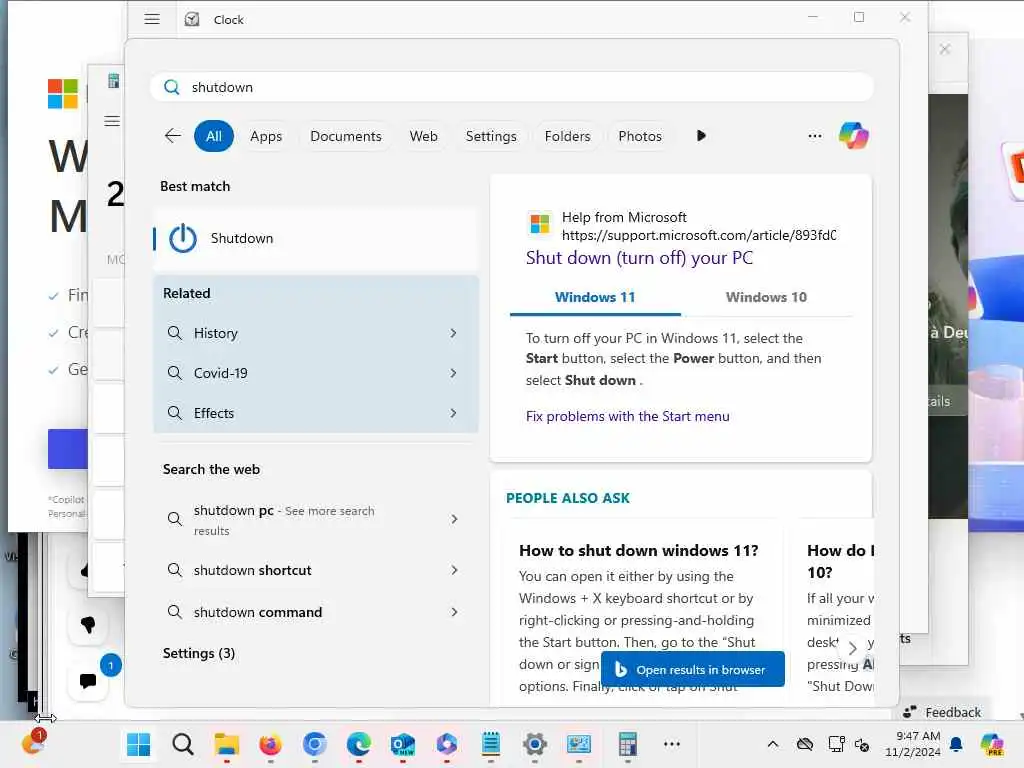
Task: Show taskbar overflow apps ellipsis
Action: 671,744
